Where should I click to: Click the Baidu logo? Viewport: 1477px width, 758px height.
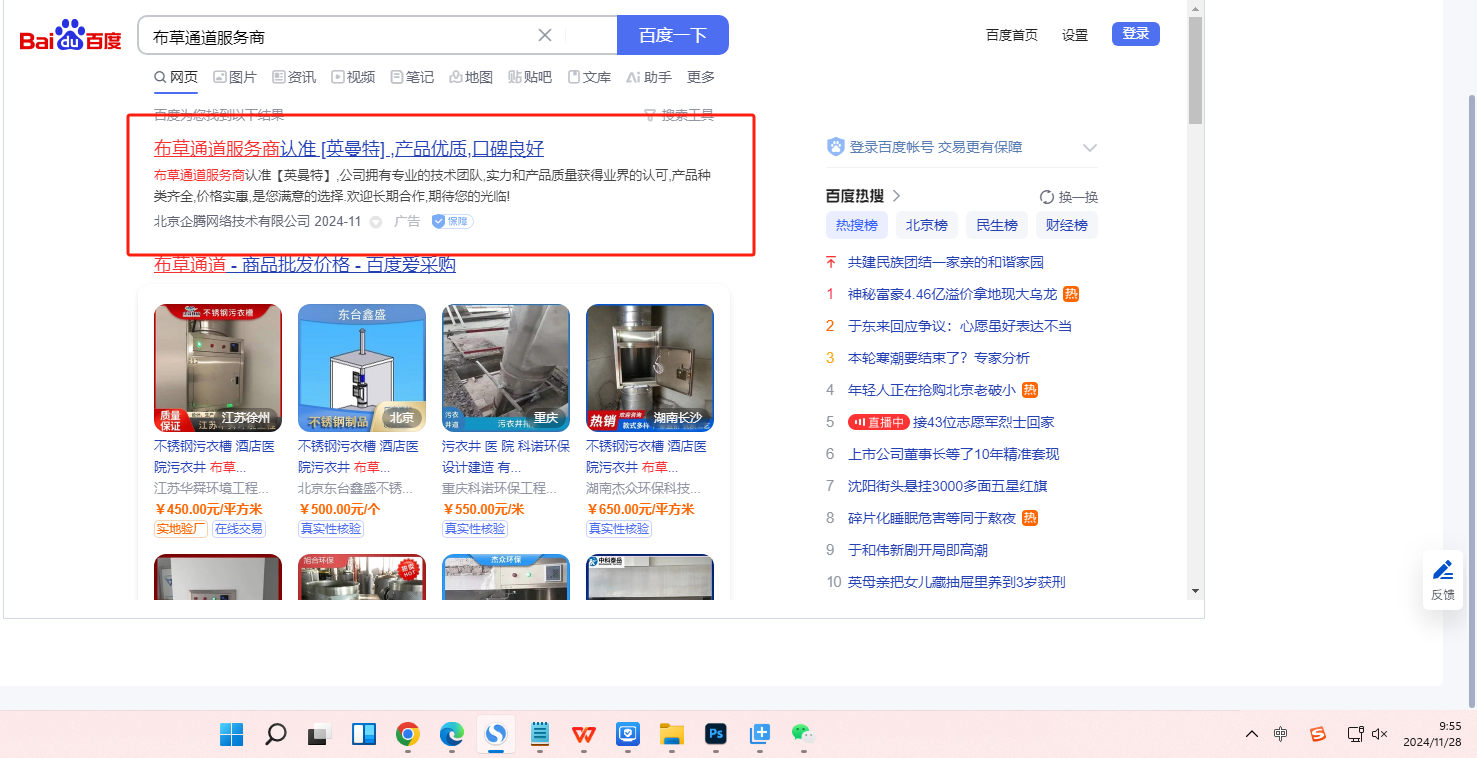[70, 36]
